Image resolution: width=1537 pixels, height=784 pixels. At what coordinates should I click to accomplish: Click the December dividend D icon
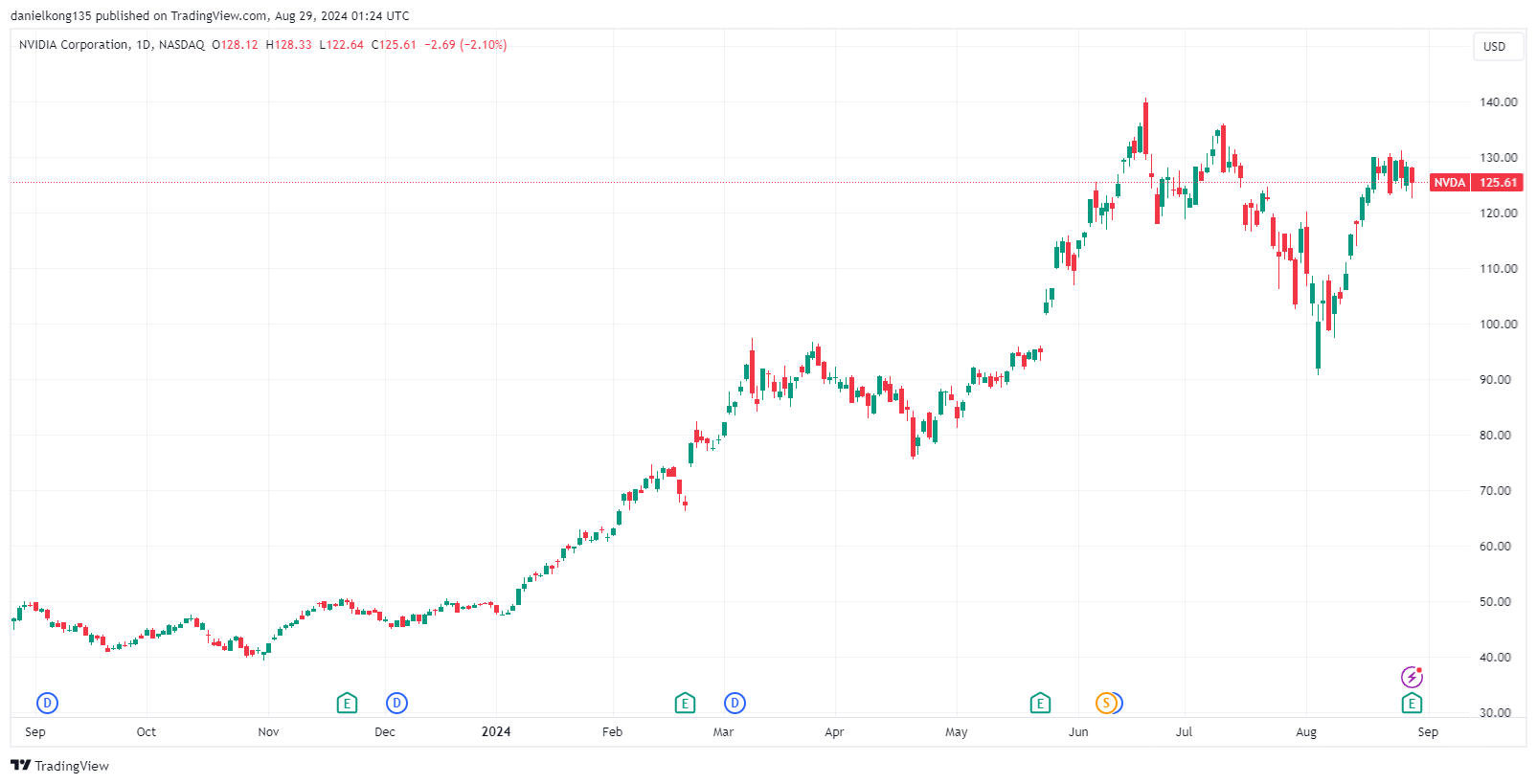[x=396, y=704]
